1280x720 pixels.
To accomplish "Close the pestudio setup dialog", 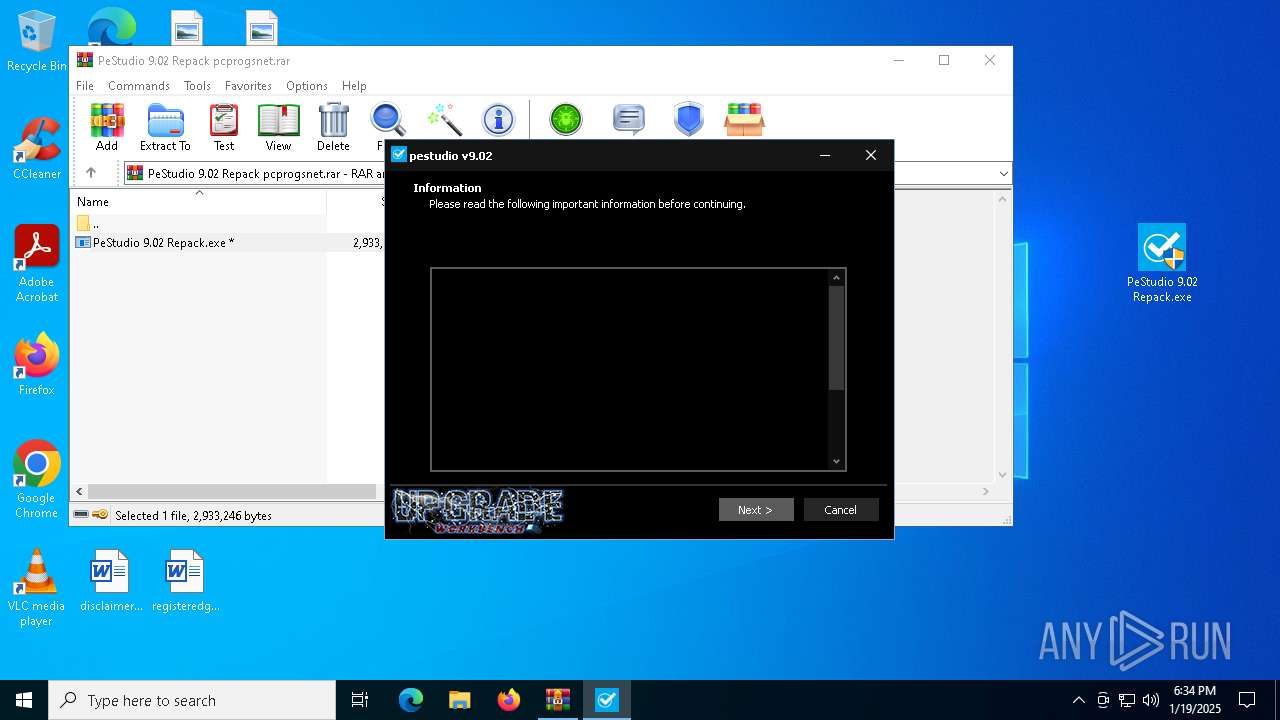I will [x=871, y=155].
